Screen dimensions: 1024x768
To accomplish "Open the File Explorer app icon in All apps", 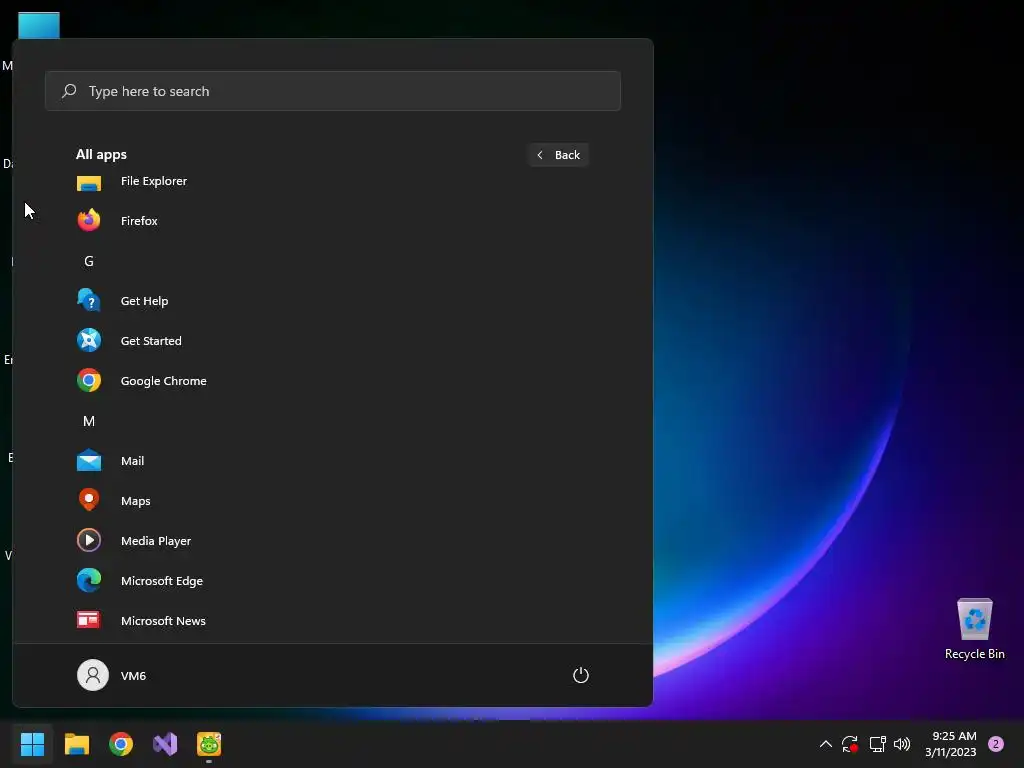I will click(89, 183).
